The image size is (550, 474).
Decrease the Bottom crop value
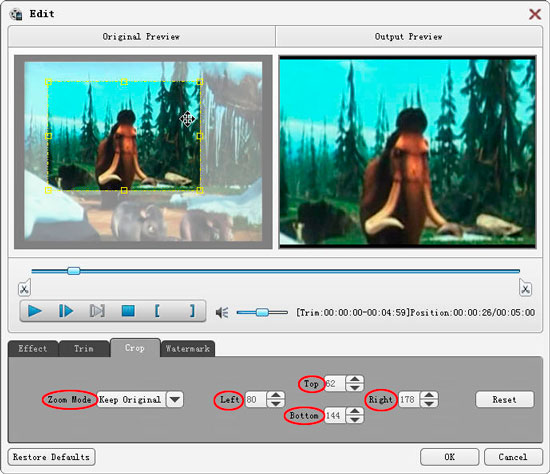pos(355,420)
